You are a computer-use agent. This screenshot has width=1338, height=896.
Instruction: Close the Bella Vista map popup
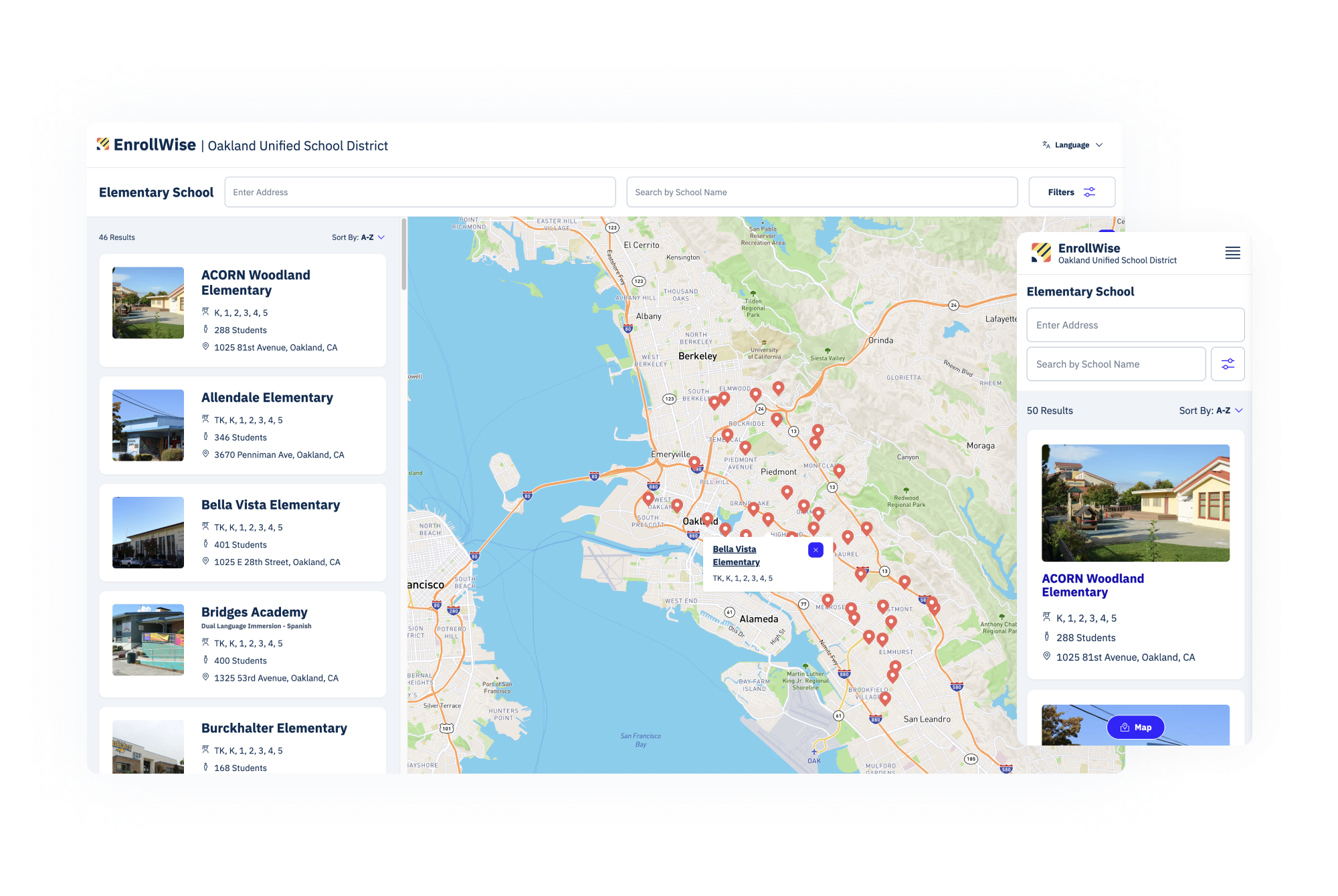(816, 550)
